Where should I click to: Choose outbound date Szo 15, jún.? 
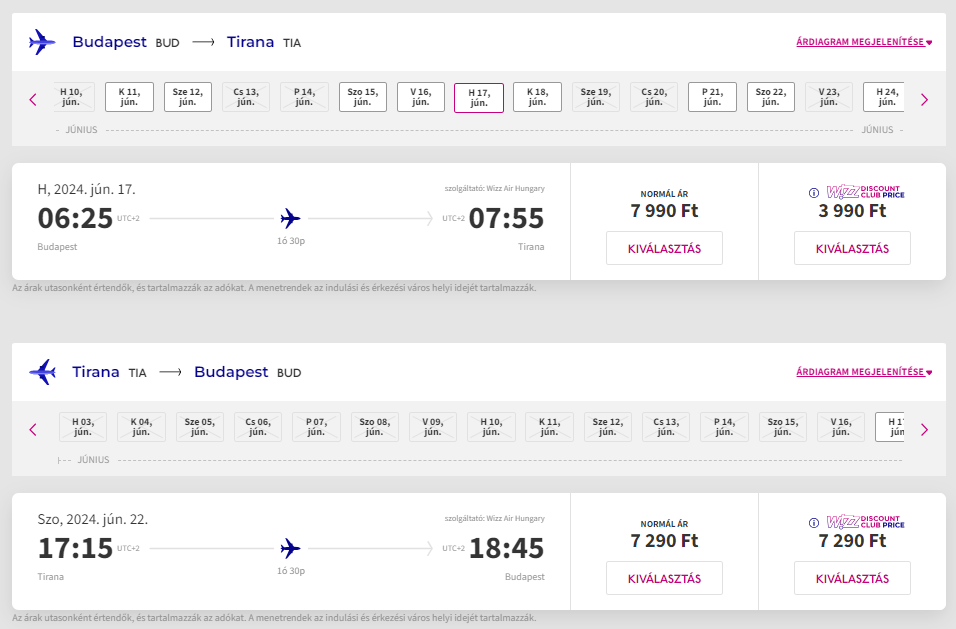point(362,97)
